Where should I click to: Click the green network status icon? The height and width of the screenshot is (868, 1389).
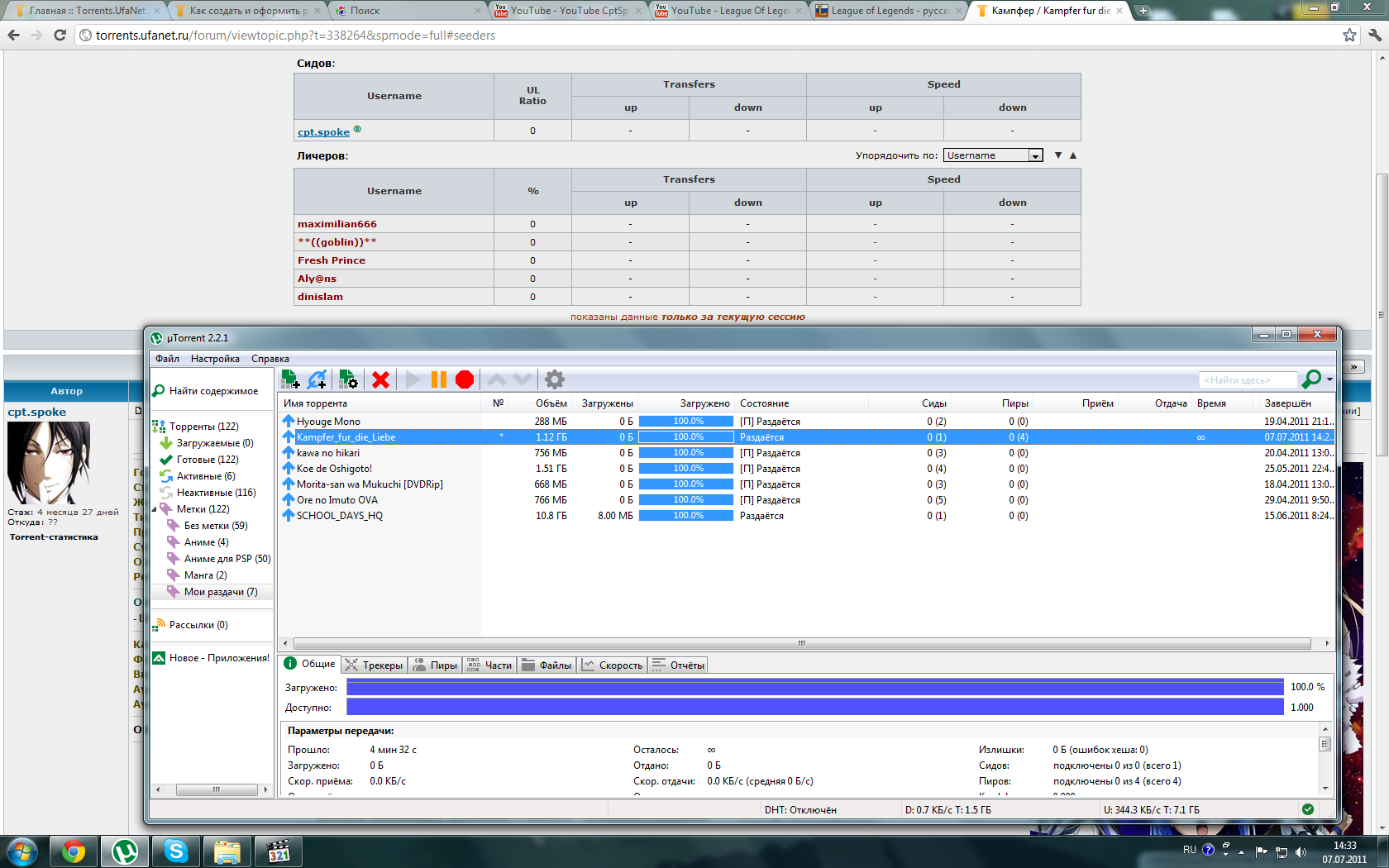(1308, 809)
